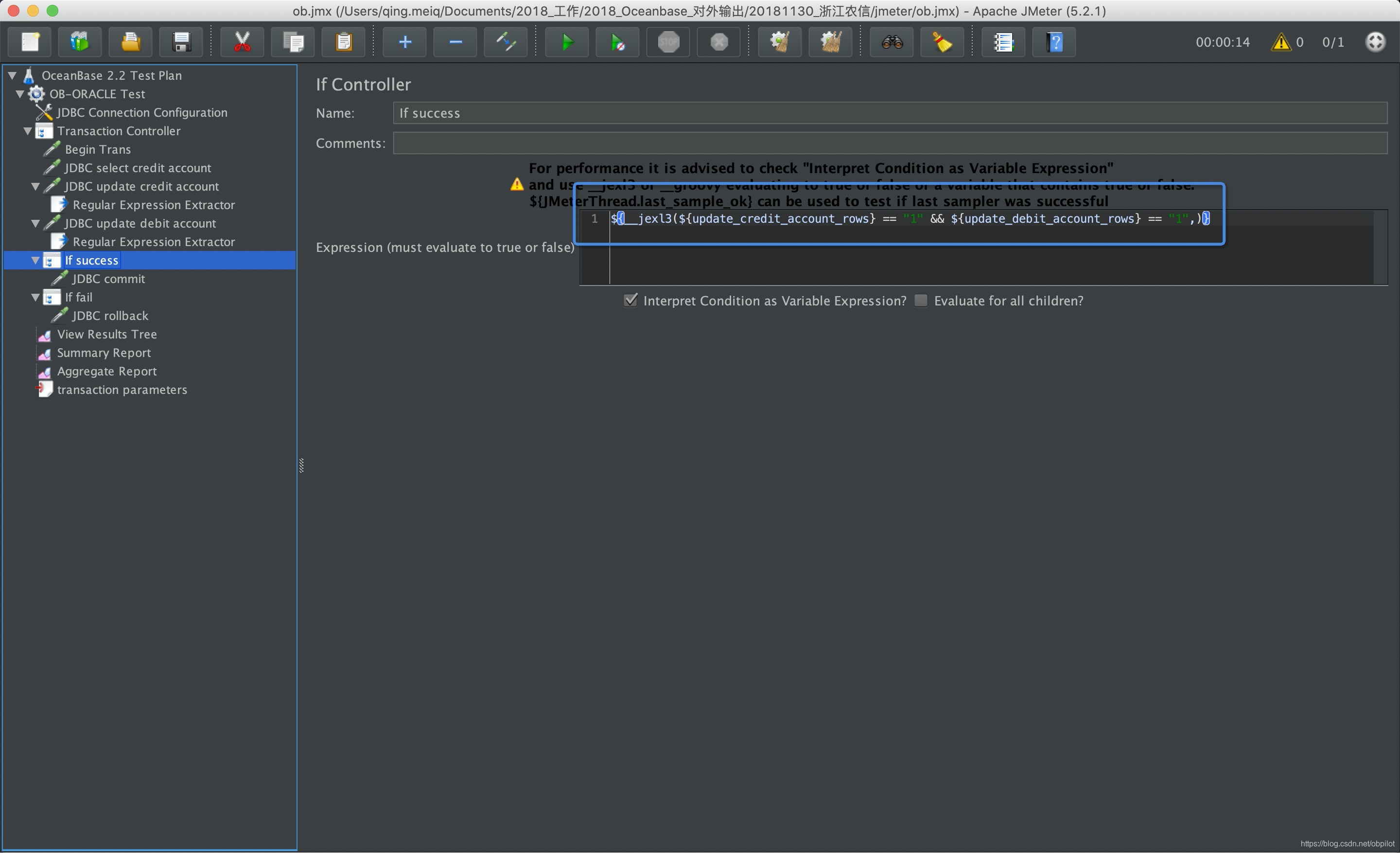Click Start no pauses icon
Screen dimensions: 1400x853
click(618, 42)
